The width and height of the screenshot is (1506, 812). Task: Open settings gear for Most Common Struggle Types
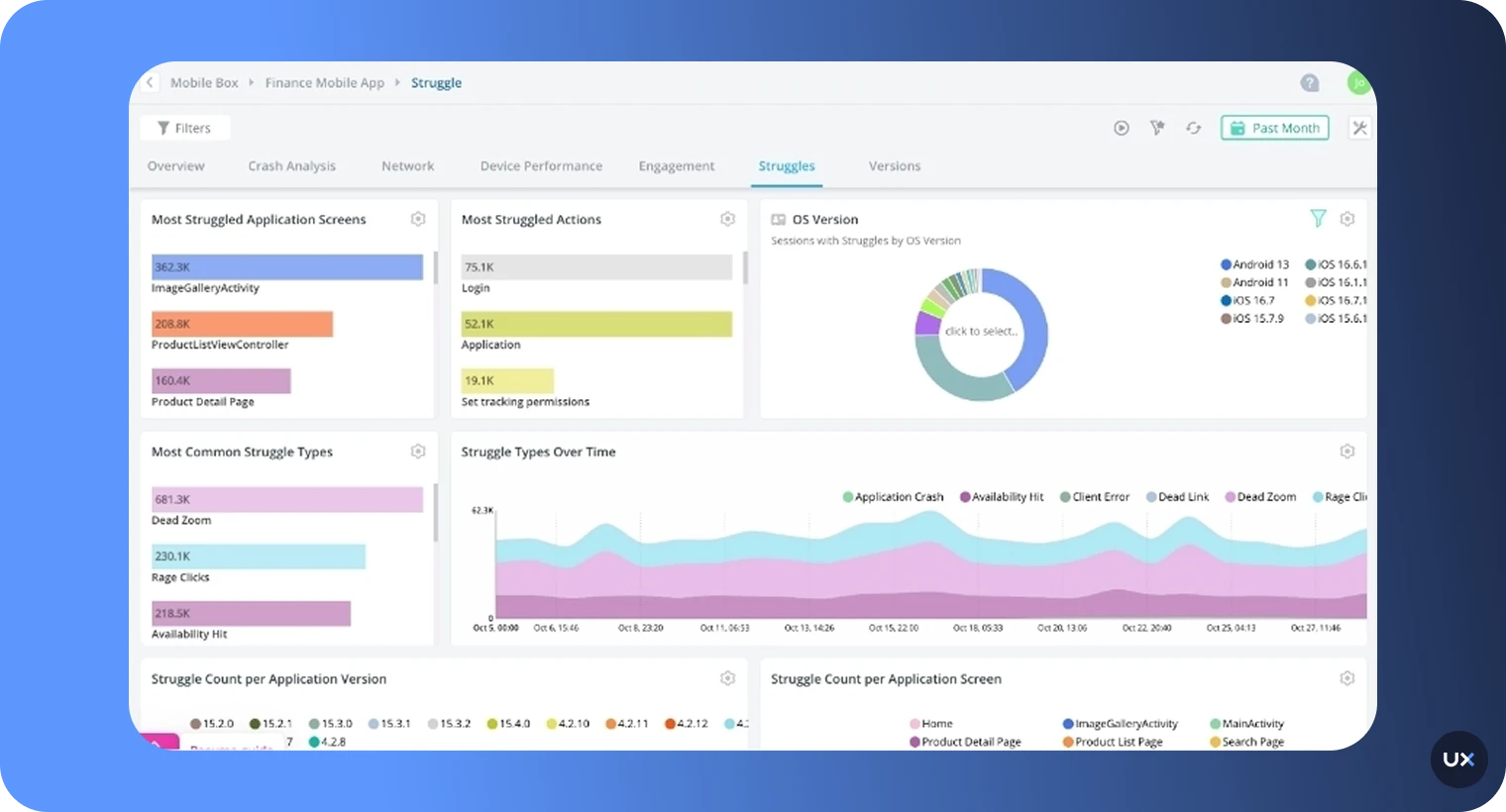[x=418, y=452]
